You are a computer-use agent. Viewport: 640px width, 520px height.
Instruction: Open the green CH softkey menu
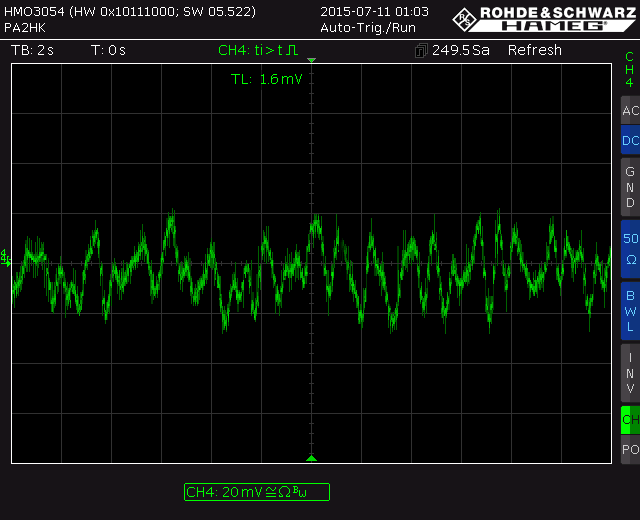tap(630, 419)
